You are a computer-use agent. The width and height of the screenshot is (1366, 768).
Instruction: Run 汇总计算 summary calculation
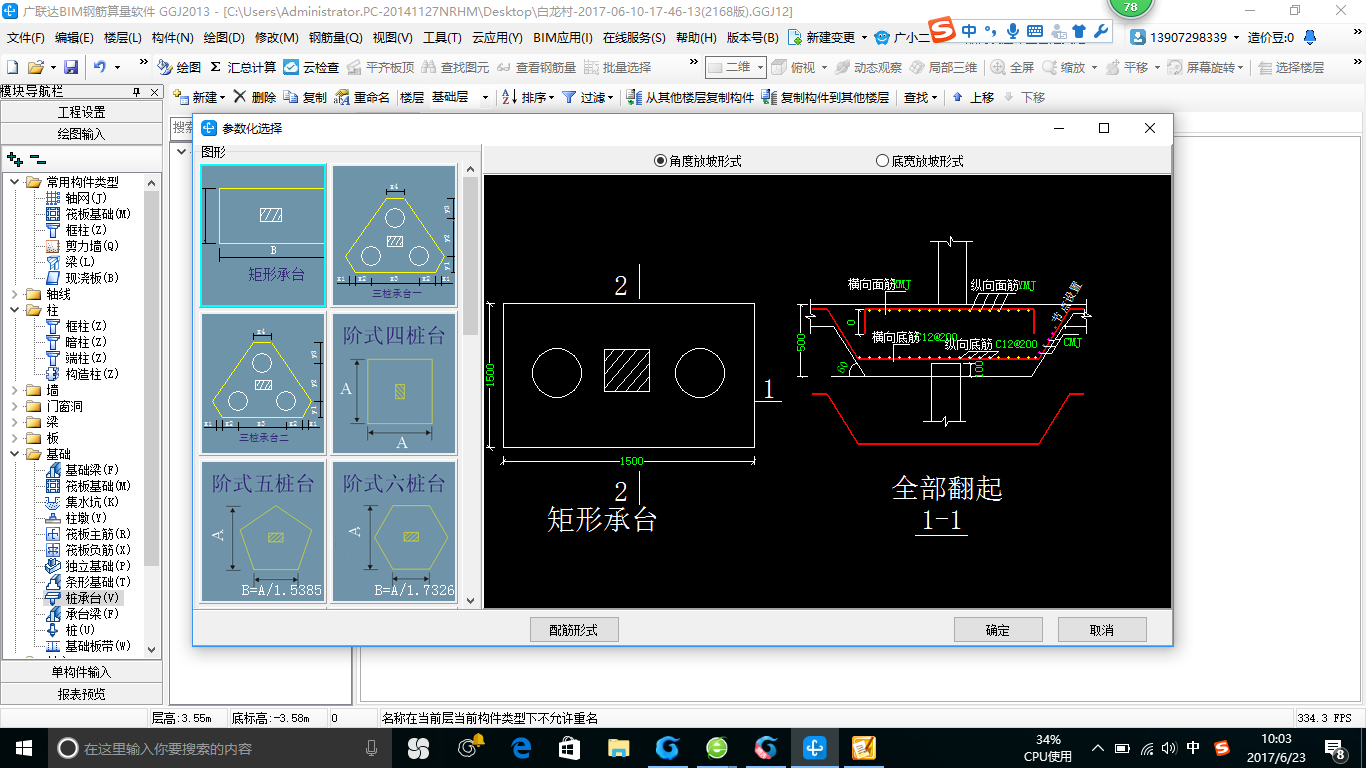point(243,67)
